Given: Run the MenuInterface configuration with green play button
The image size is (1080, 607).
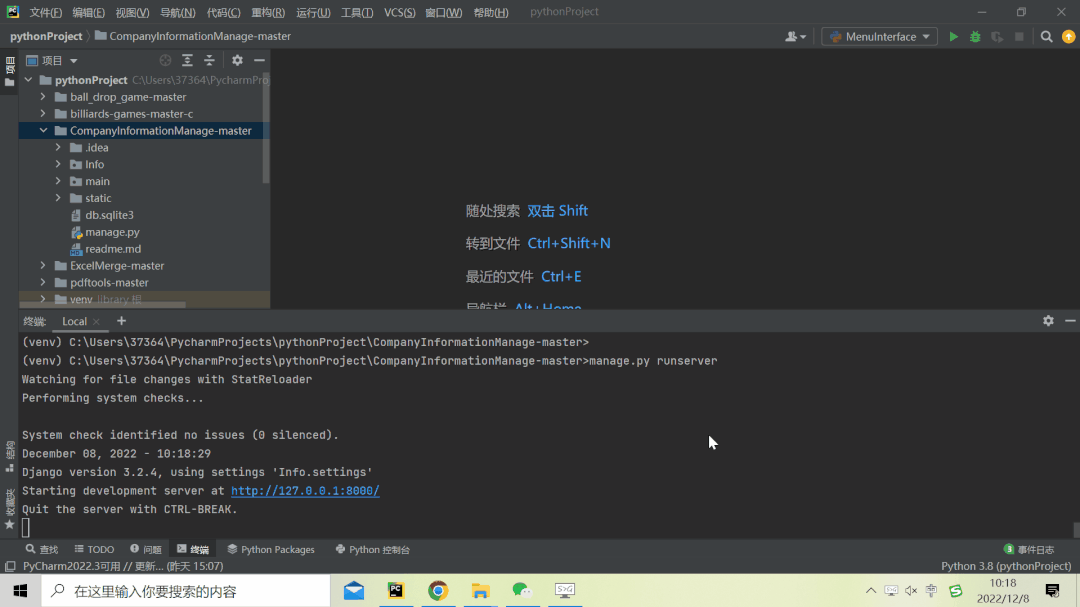Looking at the screenshot, I should (953, 37).
